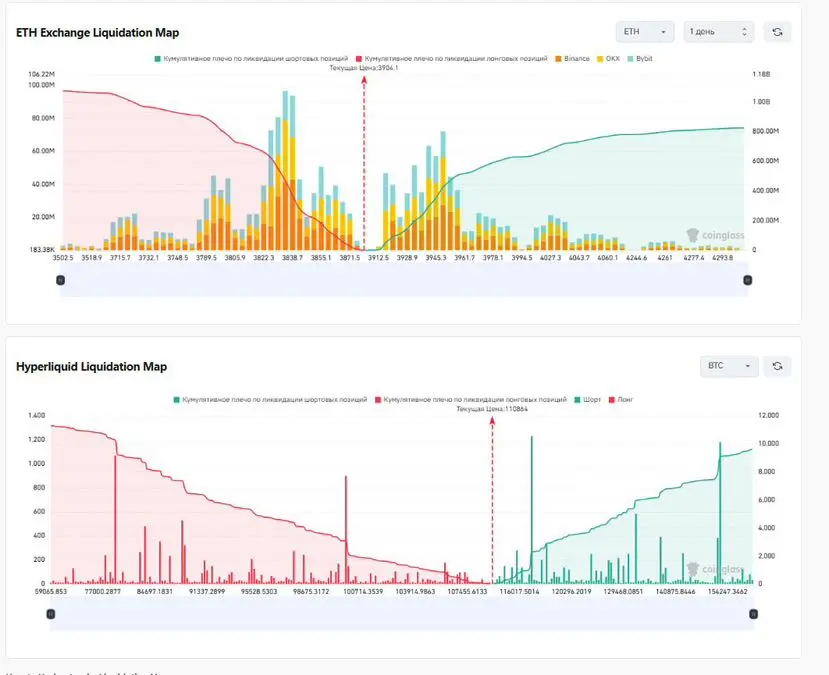Toggle cumulative short liquidation line in ETH legend
The height and width of the screenshot is (675, 829).
point(251,59)
